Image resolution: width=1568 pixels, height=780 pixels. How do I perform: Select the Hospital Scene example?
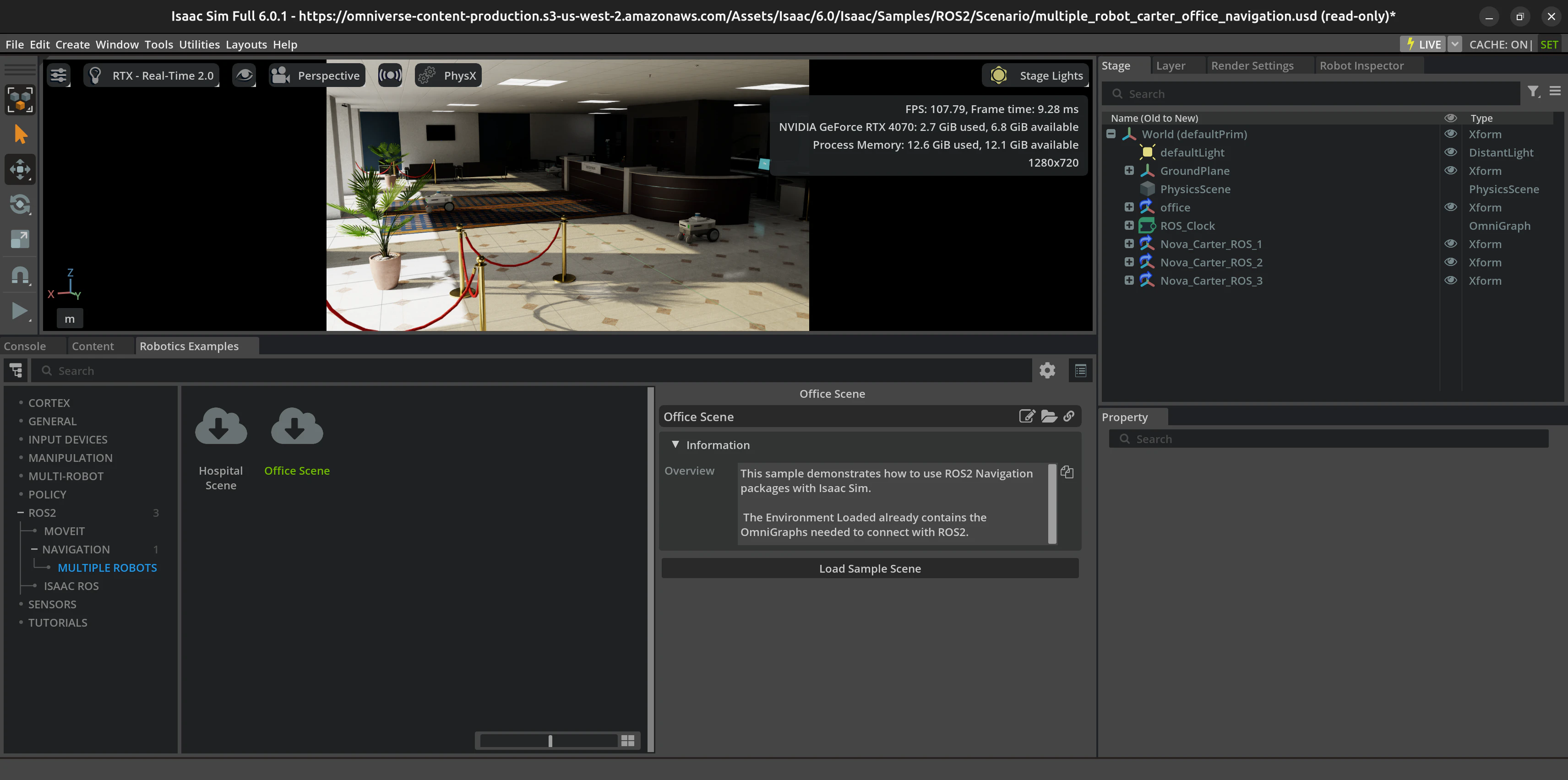coord(221,449)
